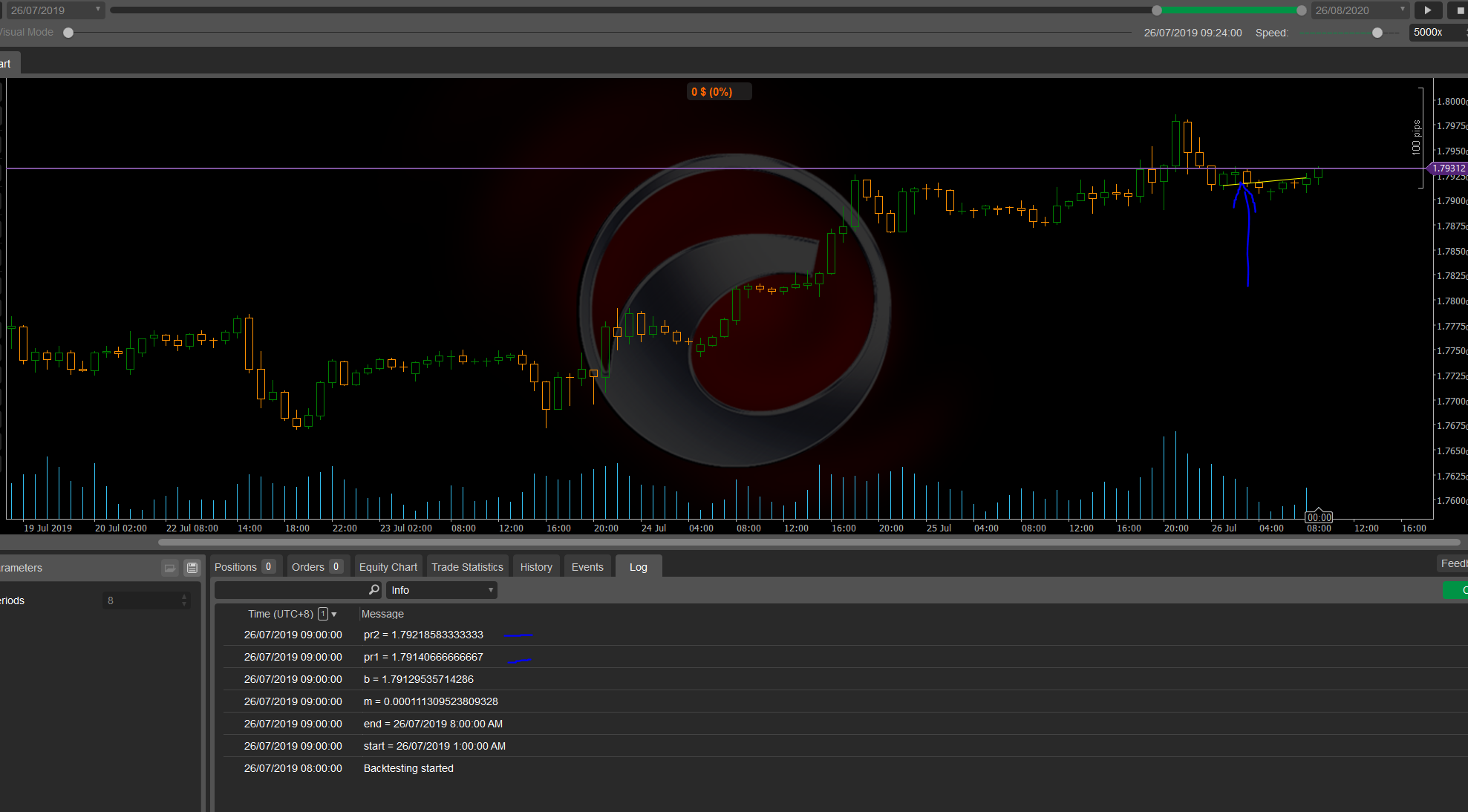Open the Trade Statistics tab
The image size is (1468, 812).
tap(467, 567)
